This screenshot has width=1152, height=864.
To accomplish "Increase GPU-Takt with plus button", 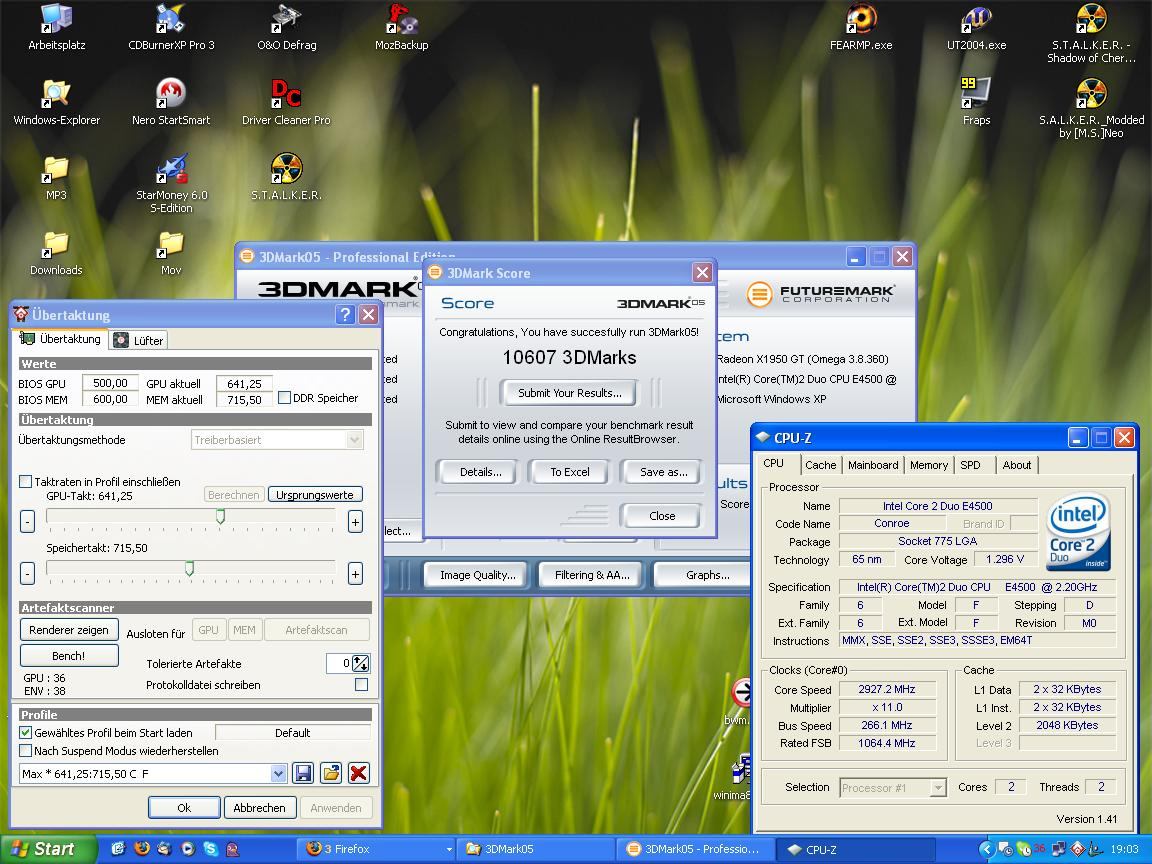I will pos(355,522).
